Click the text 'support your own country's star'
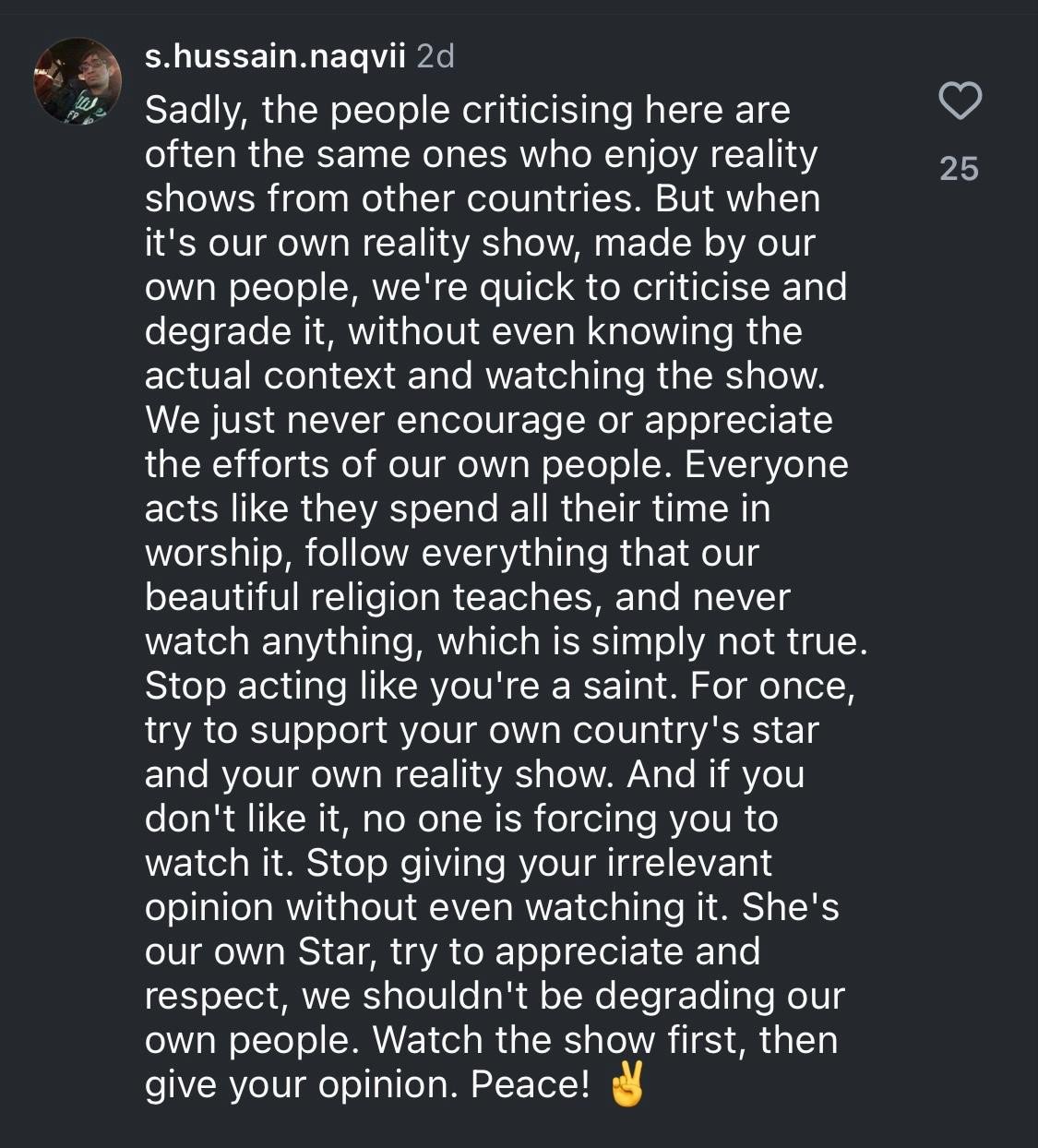1038x1148 pixels. (533, 730)
